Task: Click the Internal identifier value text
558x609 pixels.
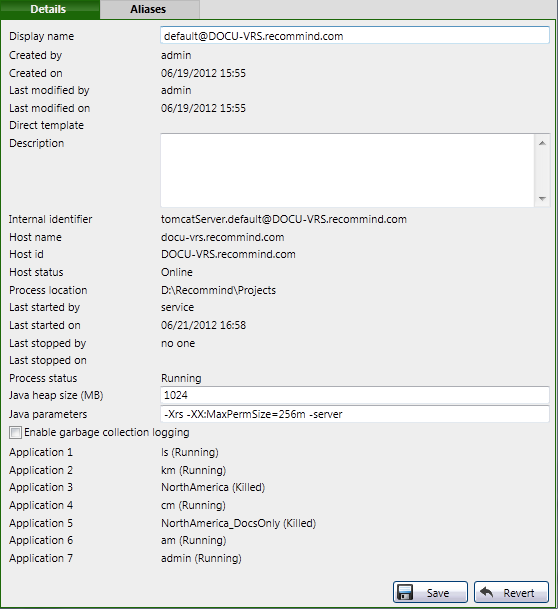Action: point(284,219)
